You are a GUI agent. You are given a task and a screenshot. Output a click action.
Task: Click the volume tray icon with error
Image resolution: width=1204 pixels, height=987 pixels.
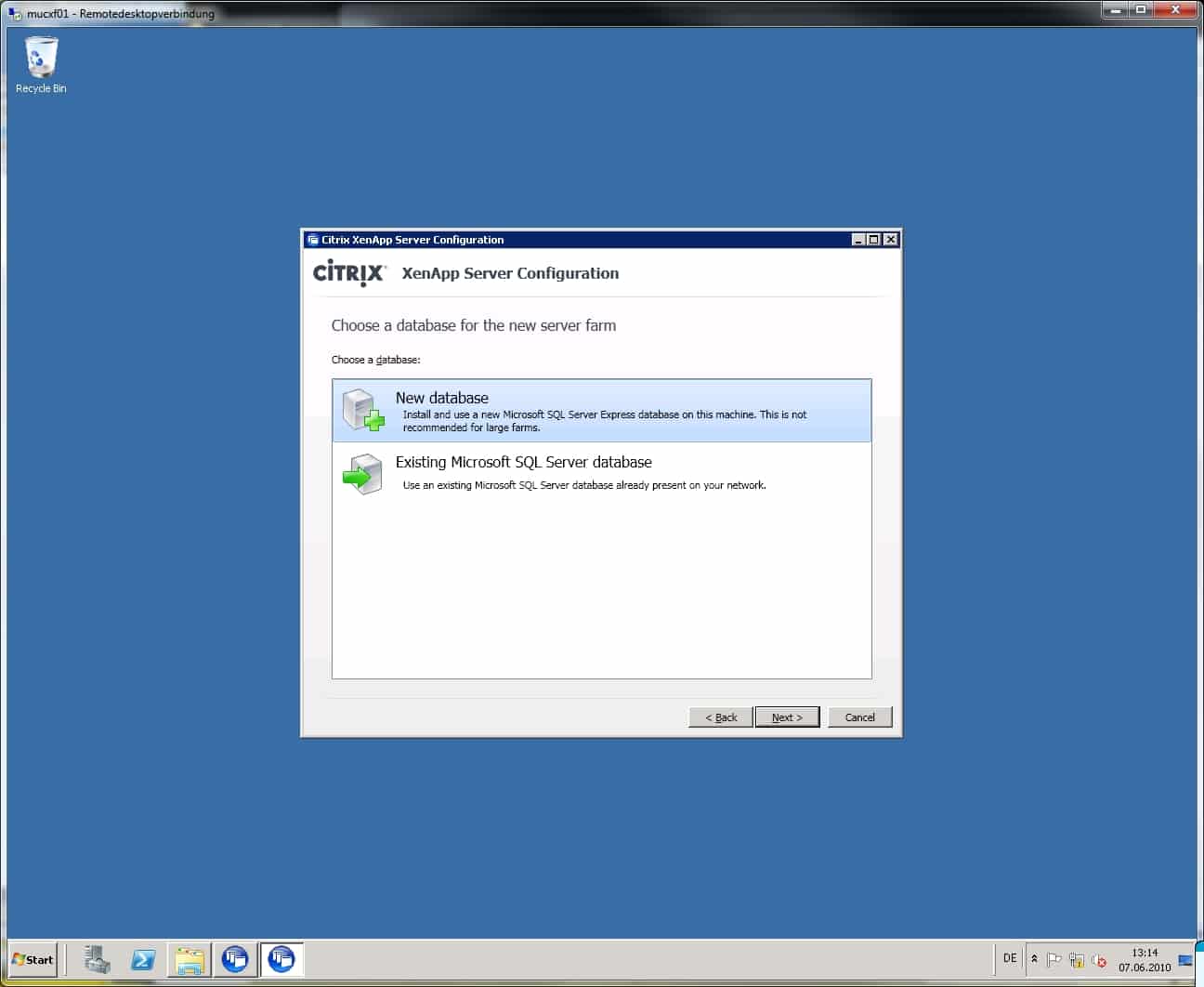1100,960
